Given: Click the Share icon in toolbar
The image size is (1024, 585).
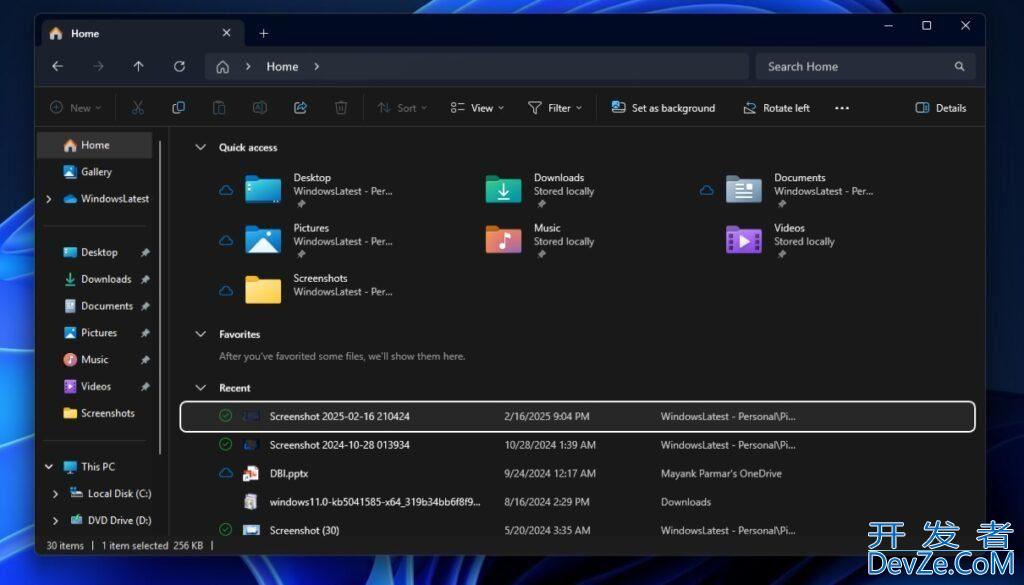Looking at the screenshot, I should 300,108.
